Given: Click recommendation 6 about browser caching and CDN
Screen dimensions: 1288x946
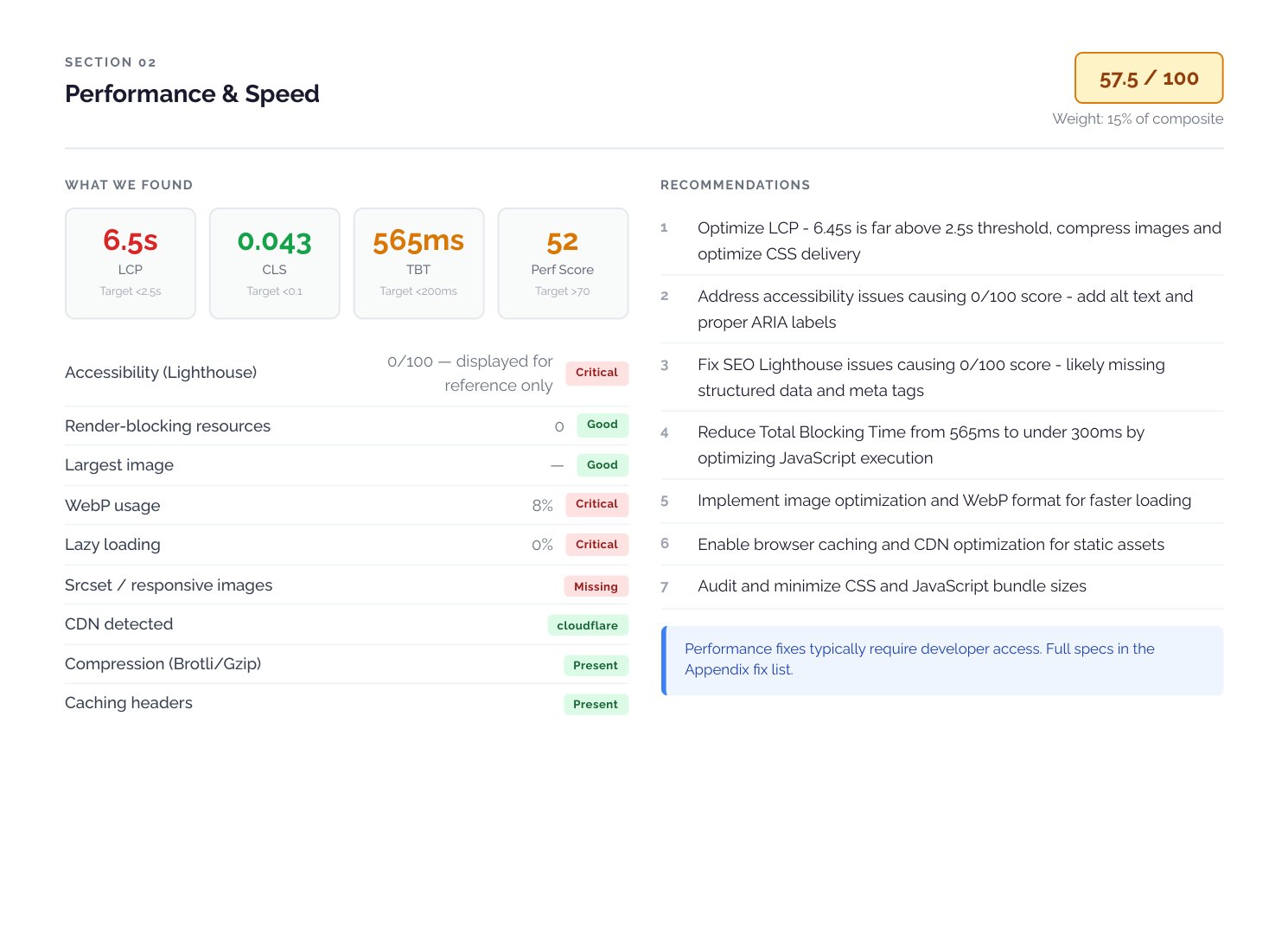Looking at the screenshot, I should click(x=942, y=545).
